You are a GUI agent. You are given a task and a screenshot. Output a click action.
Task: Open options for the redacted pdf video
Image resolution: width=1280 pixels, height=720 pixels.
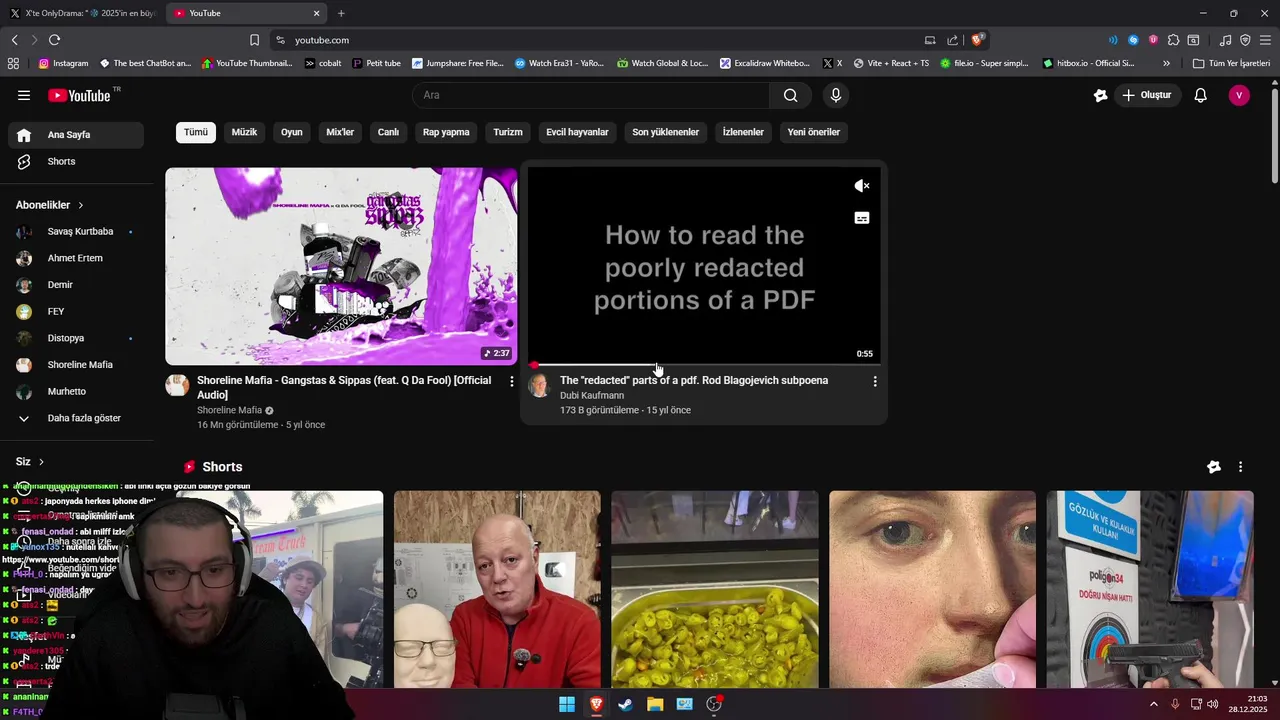(875, 381)
